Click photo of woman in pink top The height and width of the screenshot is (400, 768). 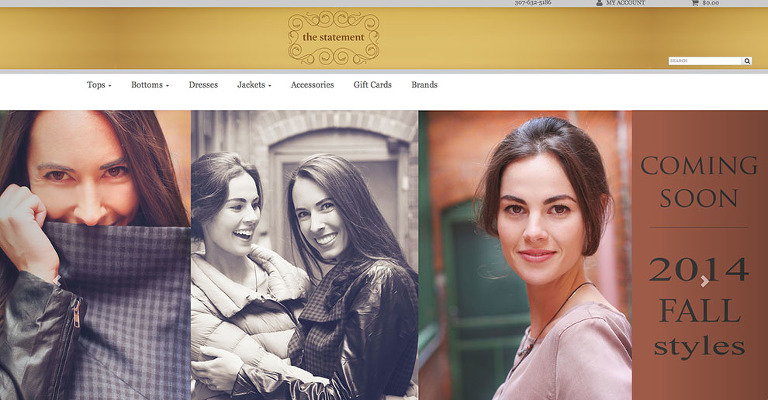pos(525,255)
